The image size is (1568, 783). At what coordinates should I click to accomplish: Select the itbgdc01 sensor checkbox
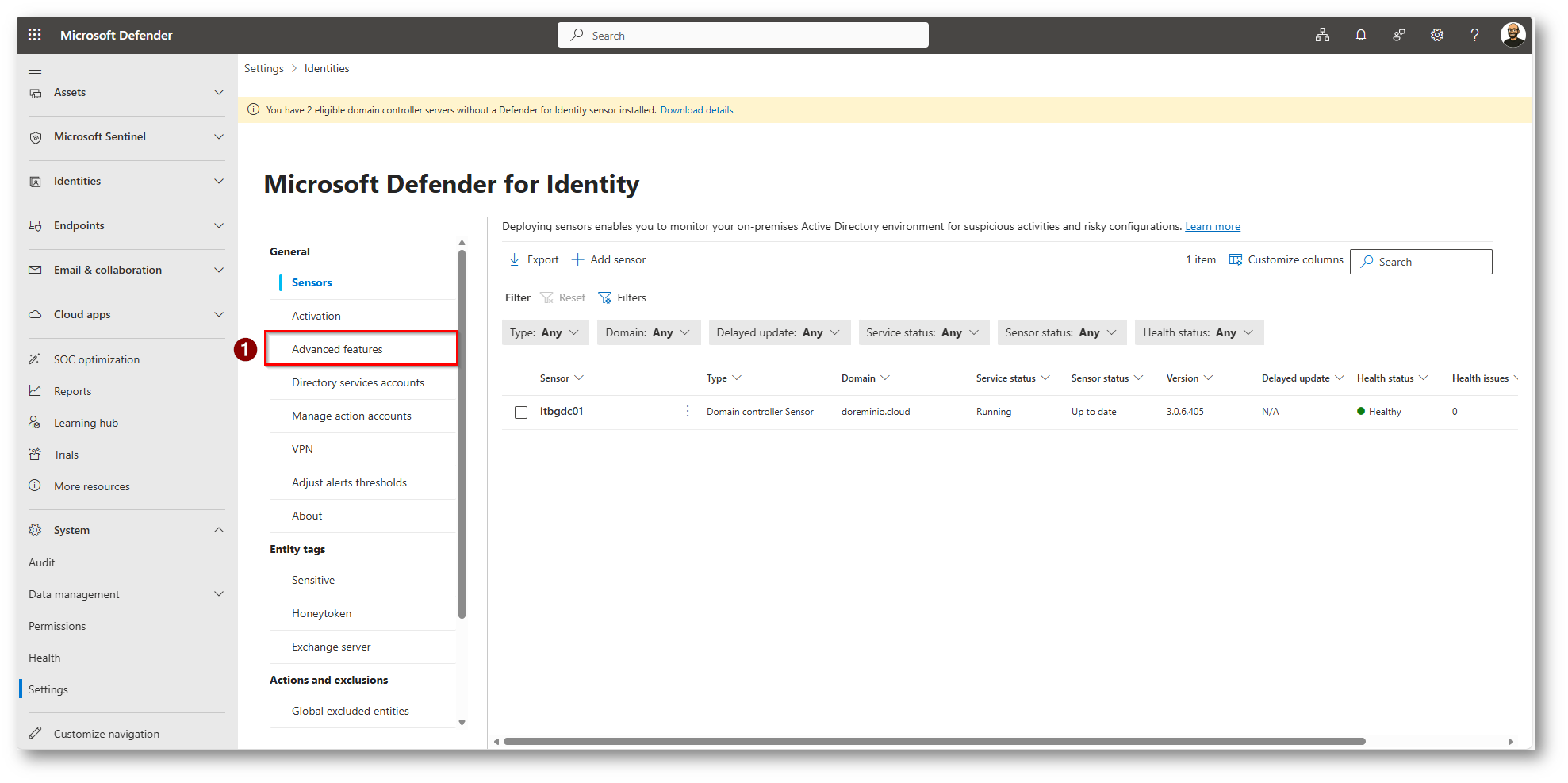point(521,412)
